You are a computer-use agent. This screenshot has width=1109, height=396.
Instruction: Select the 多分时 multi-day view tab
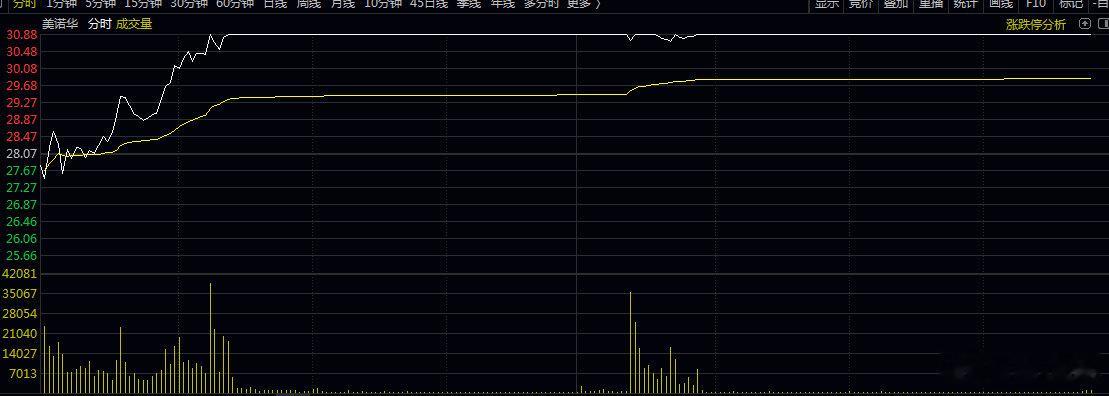[541, 4]
